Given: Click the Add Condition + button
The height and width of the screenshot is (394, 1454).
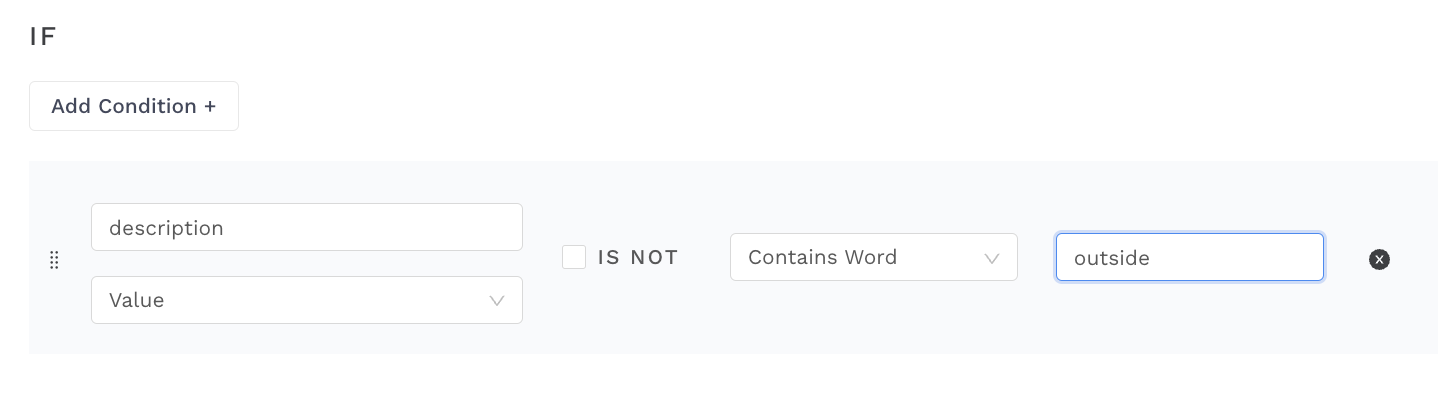Looking at the screenshot, I should pyautogui.click(x=134, y=106).
